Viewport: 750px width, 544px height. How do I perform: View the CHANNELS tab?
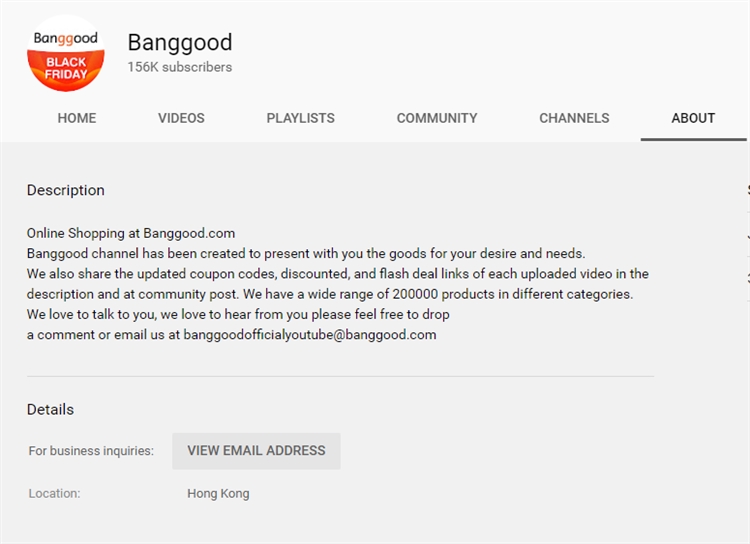(x=574, y=118)
